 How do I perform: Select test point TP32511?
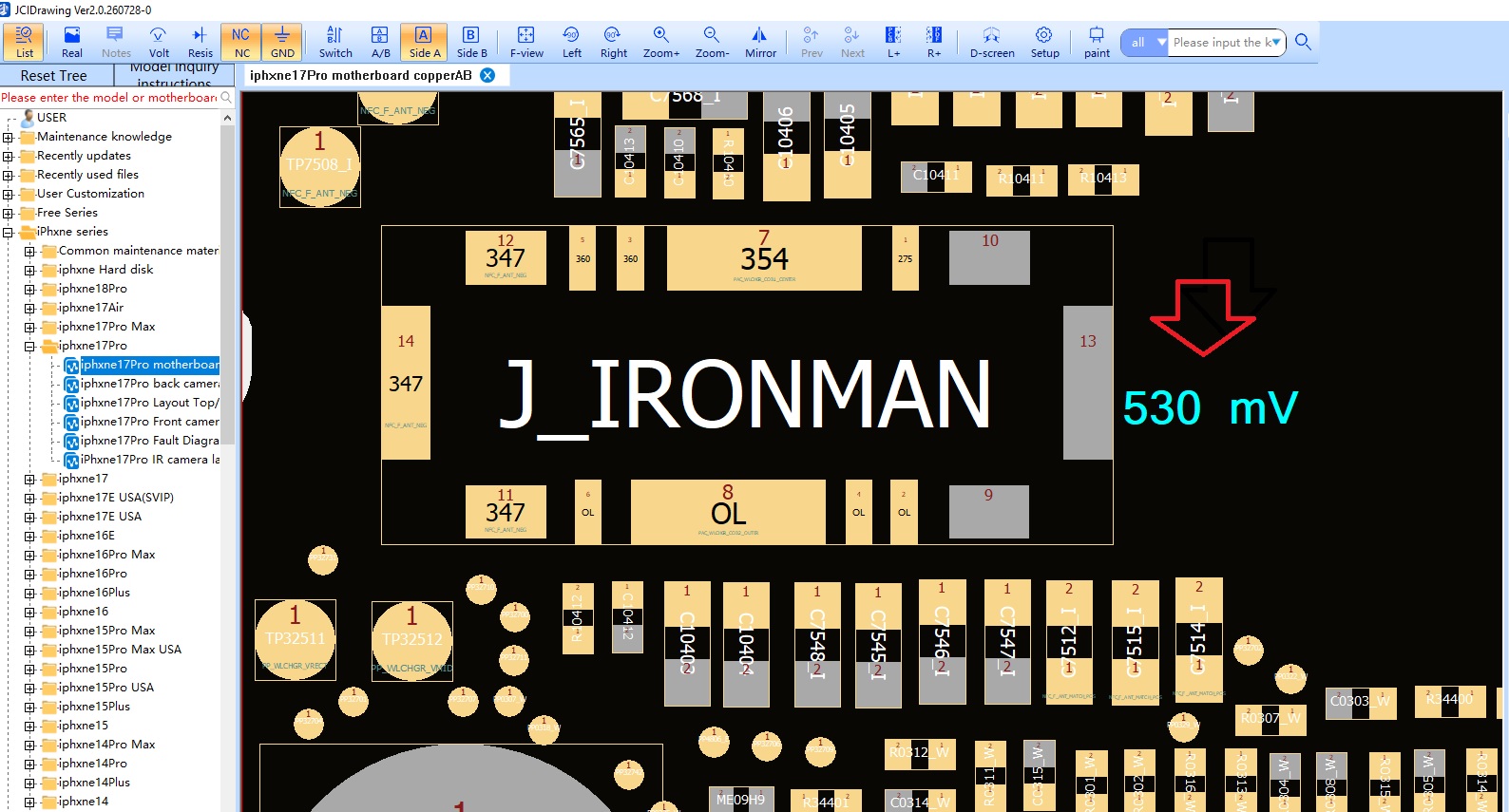coord(295,639)
